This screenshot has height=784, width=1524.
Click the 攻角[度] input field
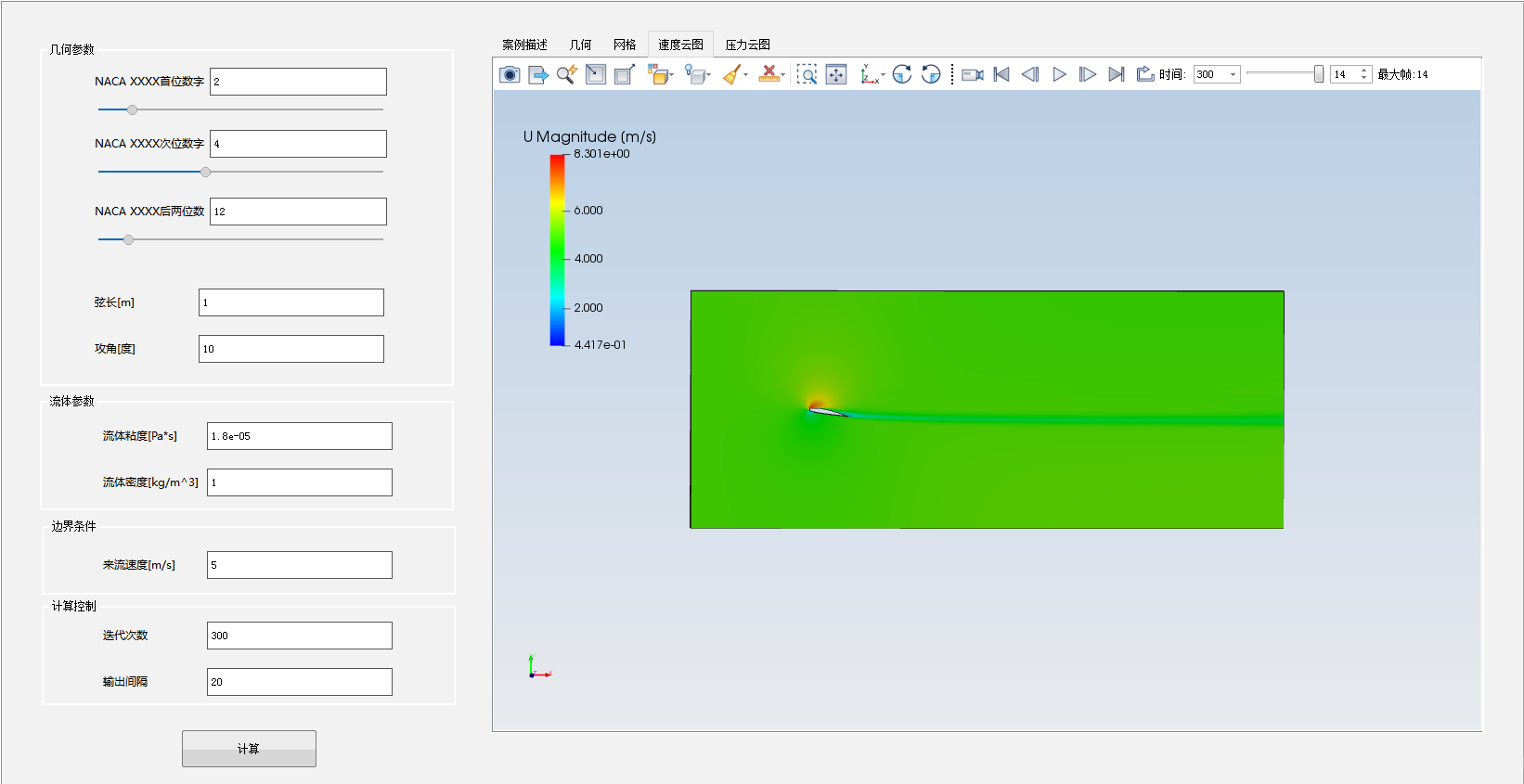291,349
